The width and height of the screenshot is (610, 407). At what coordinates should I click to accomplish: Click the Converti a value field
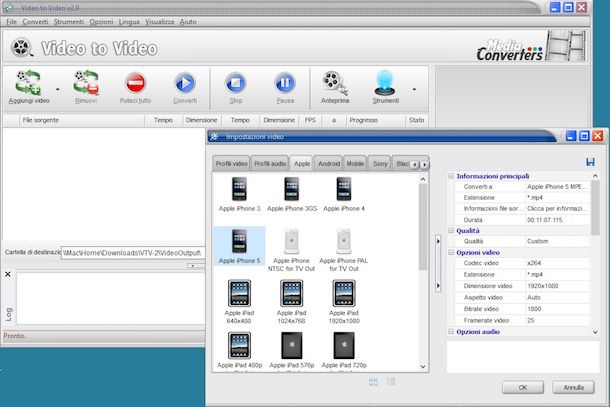point(557,187)
